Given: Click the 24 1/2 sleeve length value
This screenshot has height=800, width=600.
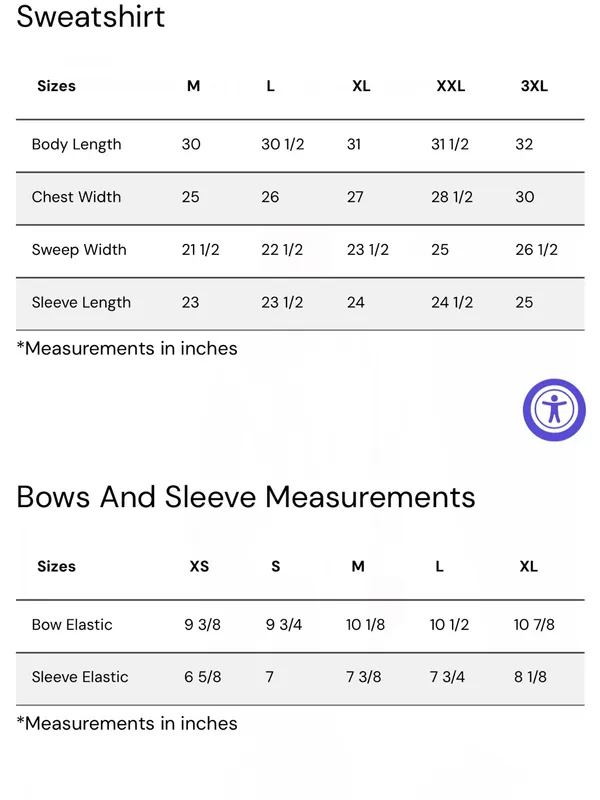Looking at the screenshot, I should pyautogui.click(x=452, y=303).
